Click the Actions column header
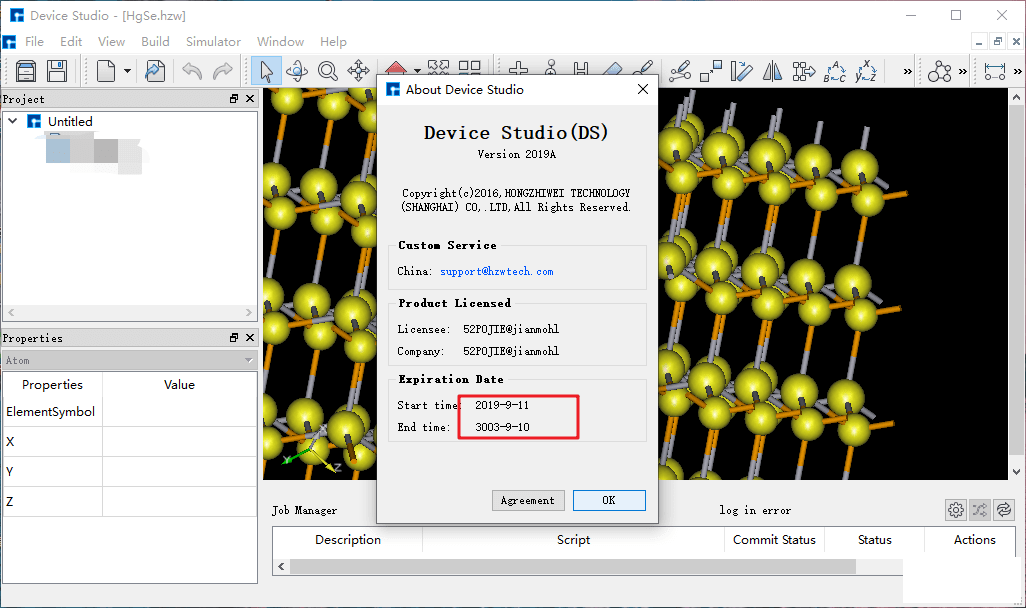Viewport: 1026px width, 608px height. coord(974,540)
